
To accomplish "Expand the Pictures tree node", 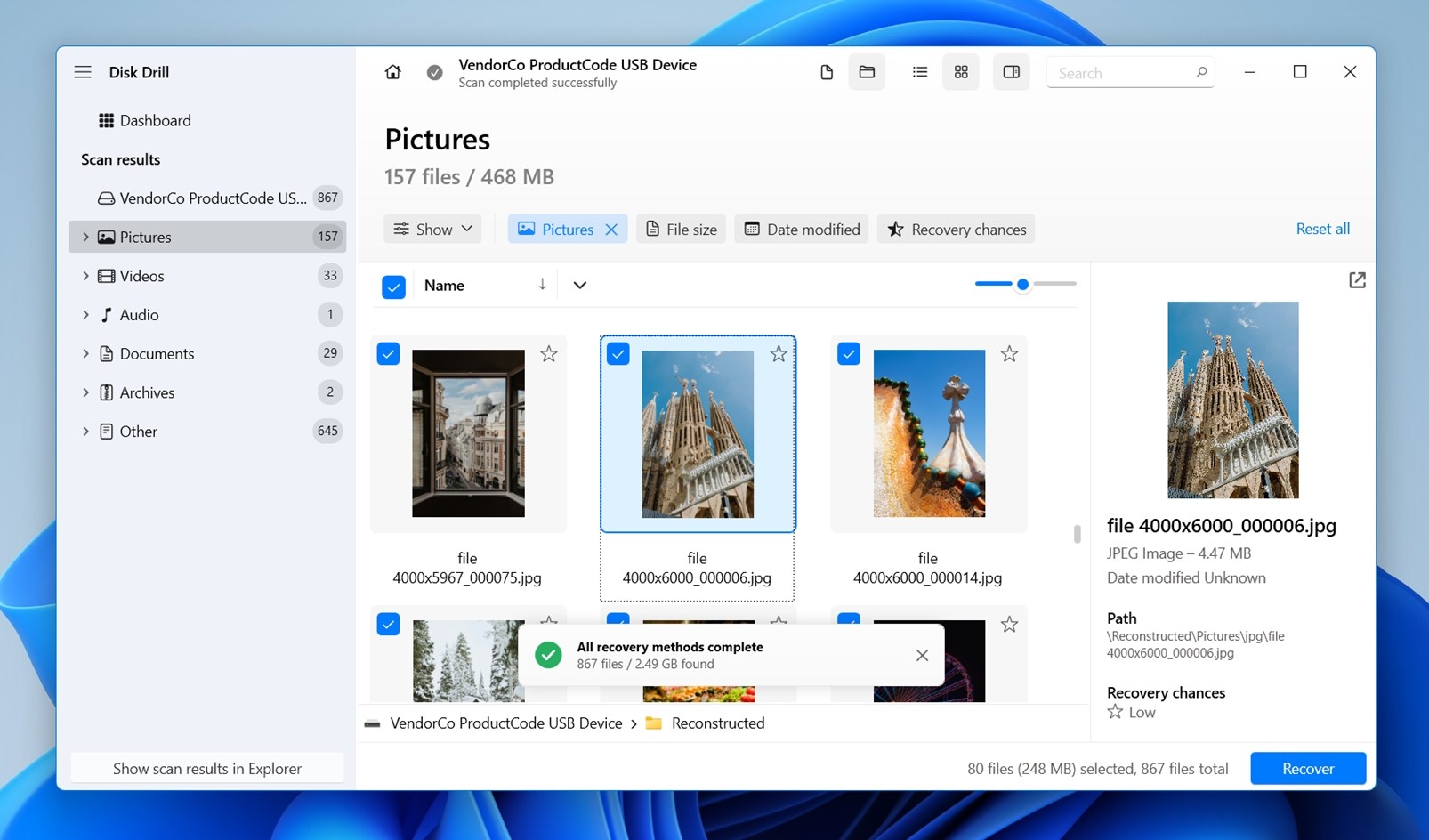I will tap(85, 237).
